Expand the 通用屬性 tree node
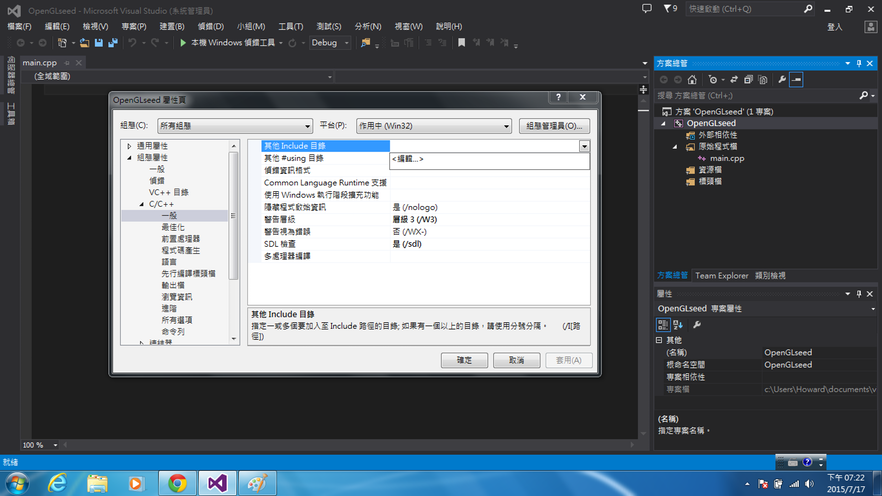The width and height of the screenshot is (882, 496). (129, 146)
